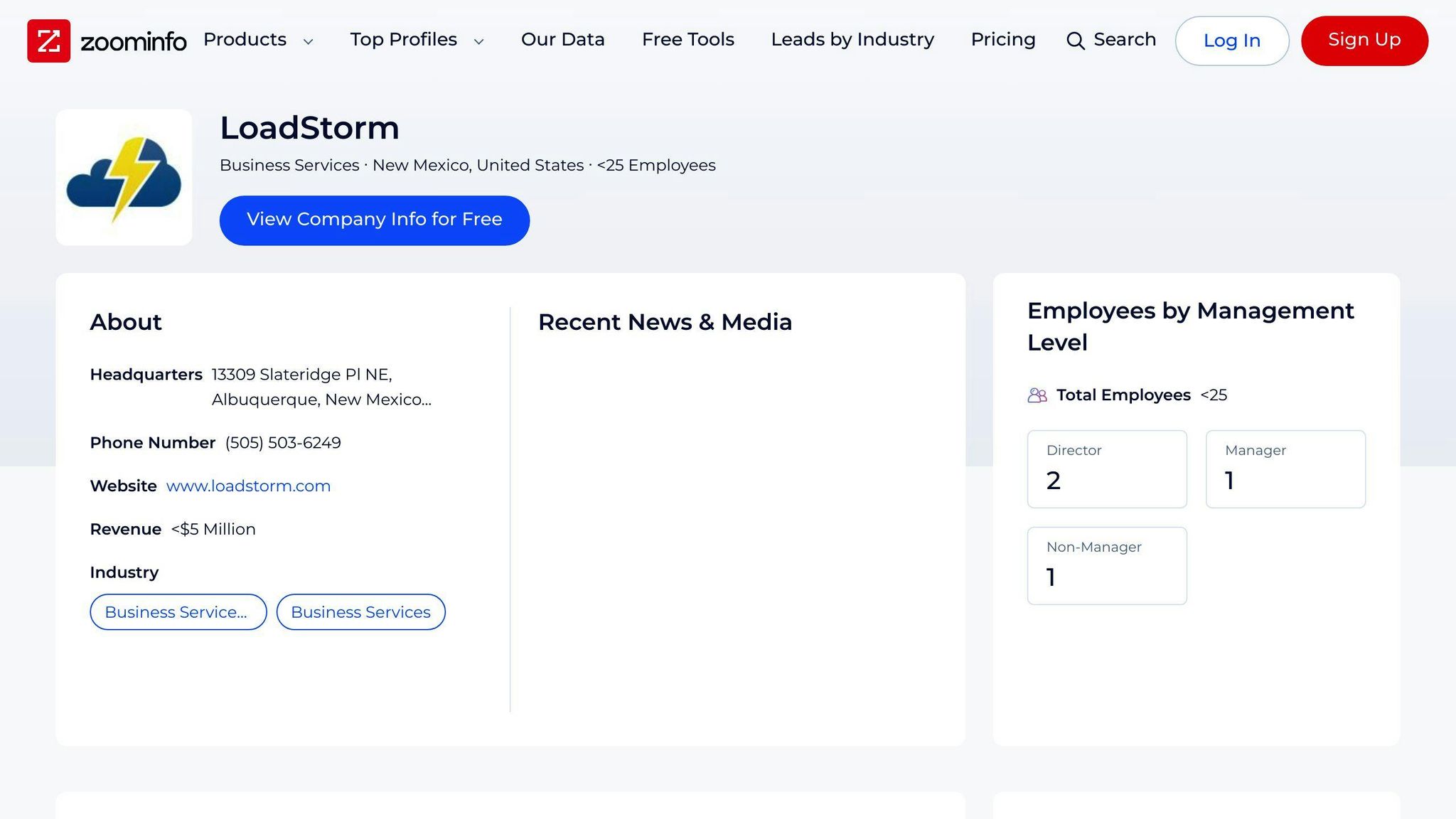Image resolution: width=1456 pixels, height=819 pixels.
Task: Click the revenue value <$5 Million
Action: (213, 530)
